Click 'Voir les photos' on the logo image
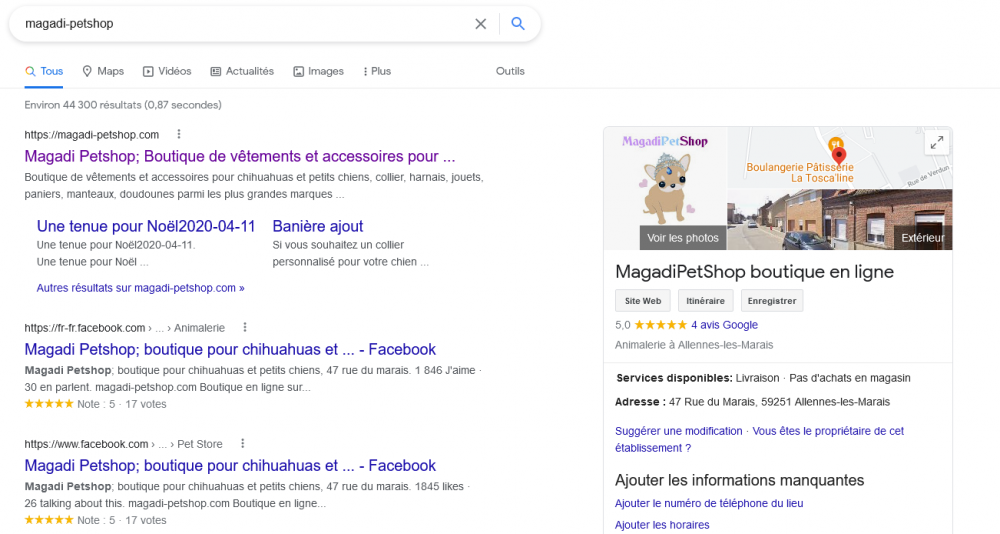This screenshot has height=534, width=1000. [682, 238]
